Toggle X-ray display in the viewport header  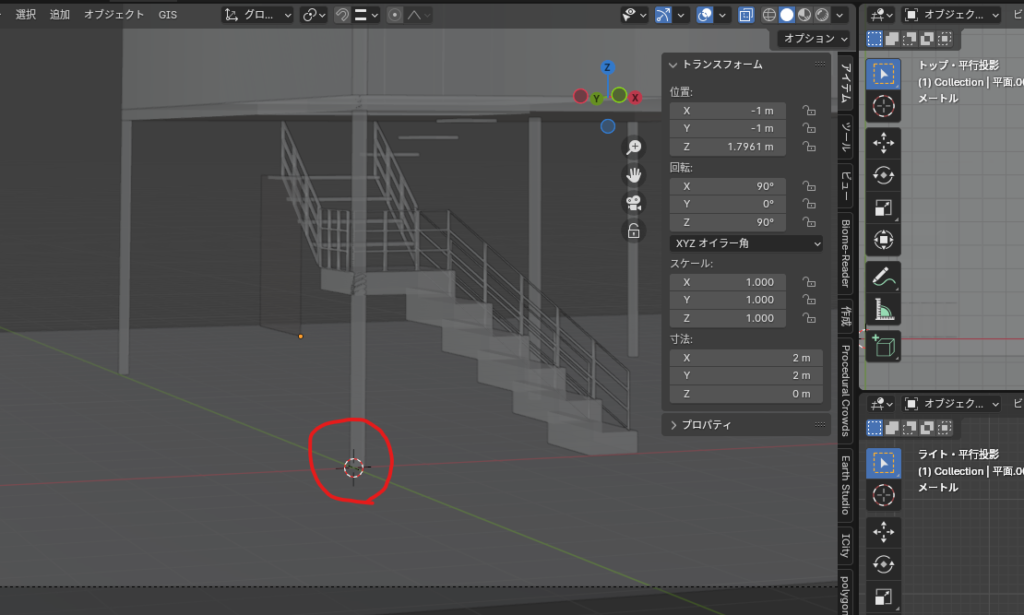pos(746,15)
